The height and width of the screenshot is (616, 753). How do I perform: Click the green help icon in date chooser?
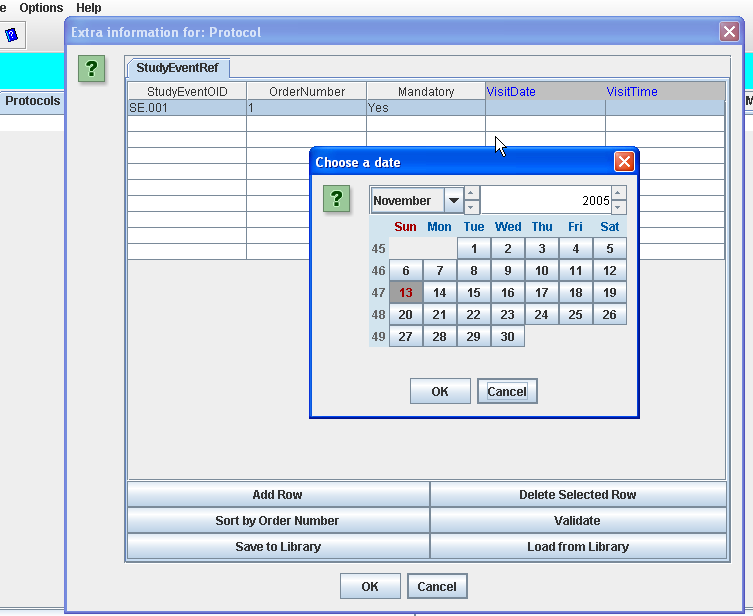337,199
